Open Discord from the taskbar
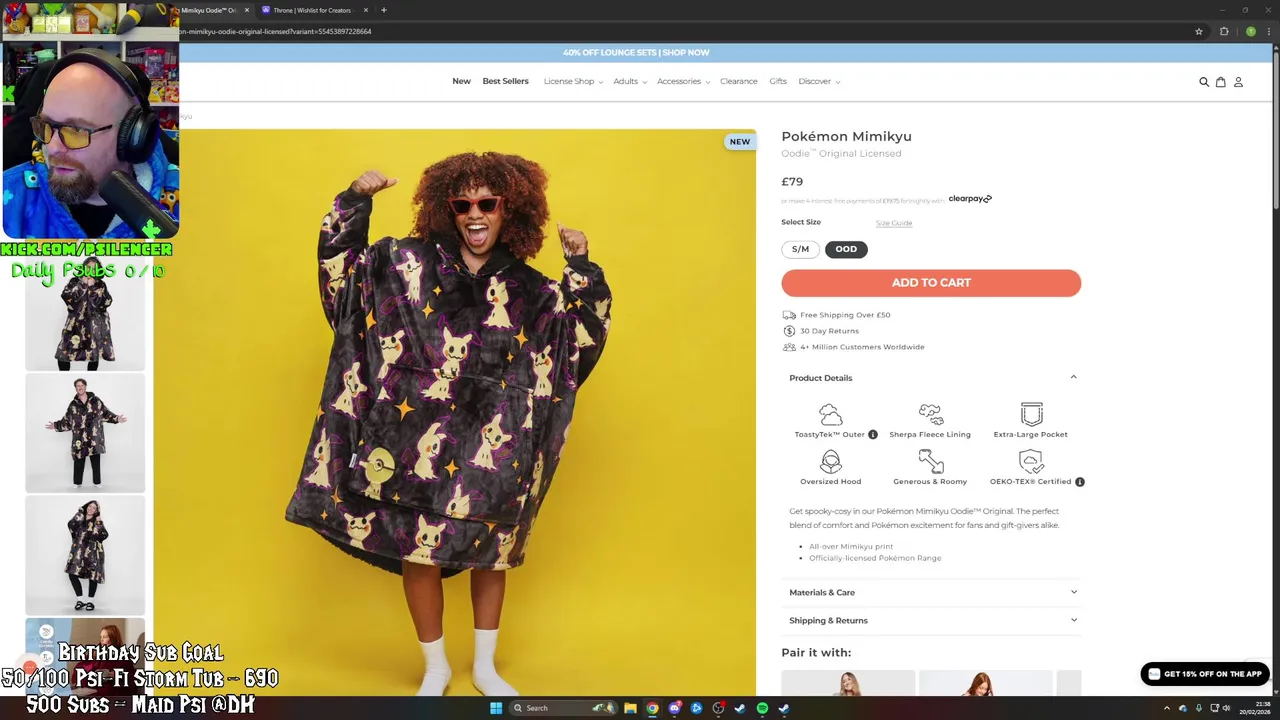 click(x=674, y=708)
